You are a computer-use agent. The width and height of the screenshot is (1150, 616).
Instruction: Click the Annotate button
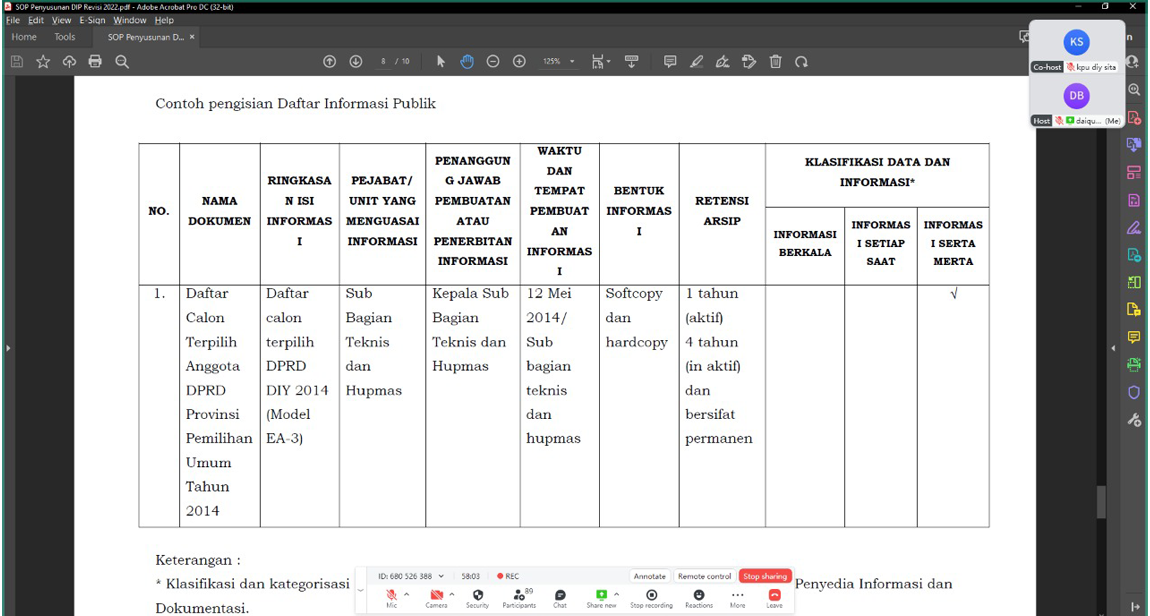click(649, 576)
